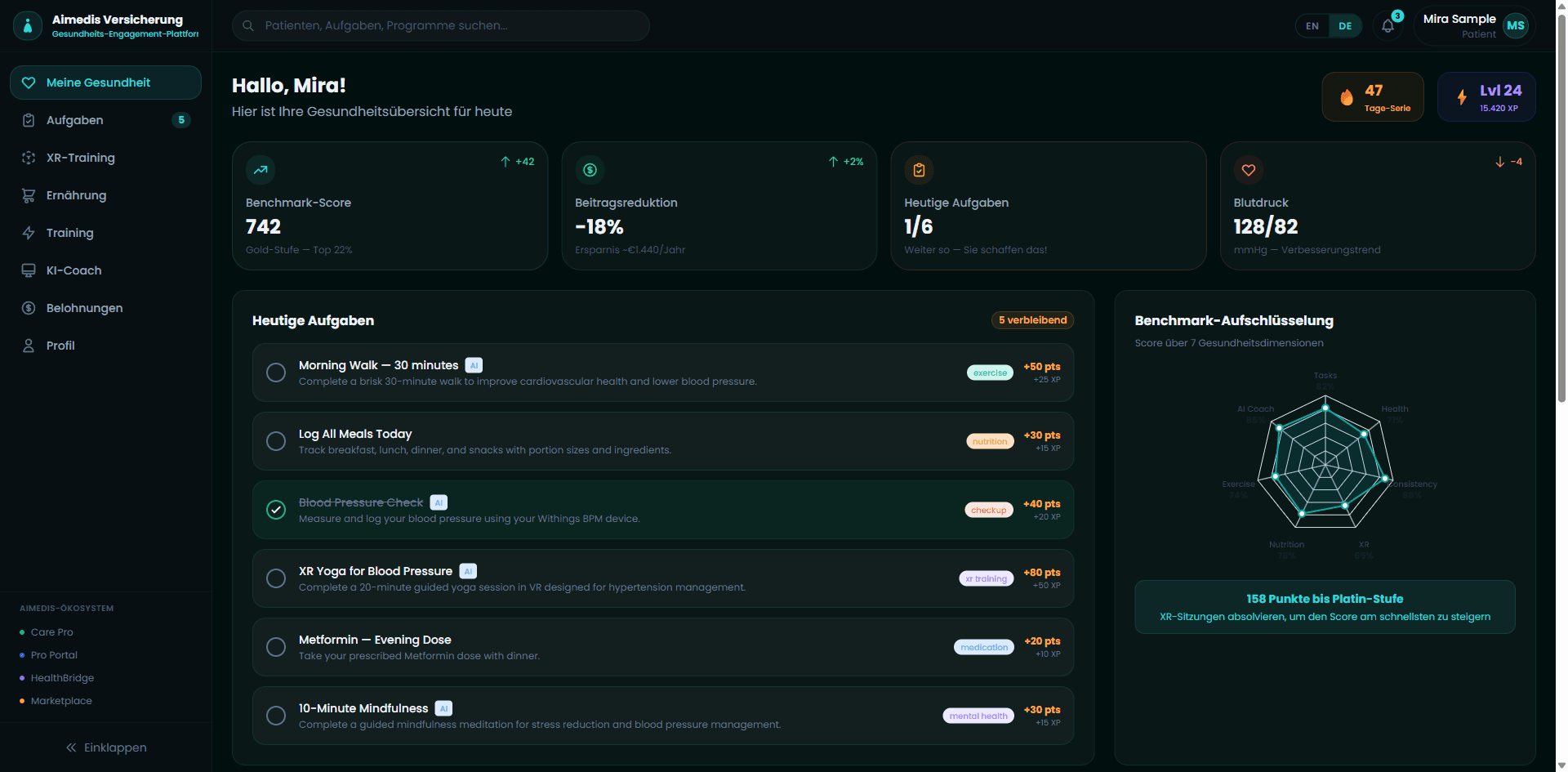Focus the Patienten, Aufgaben search field
The height and width of the screenshot is (772, 1568).
pyautogui.click(x=441, y=26)
